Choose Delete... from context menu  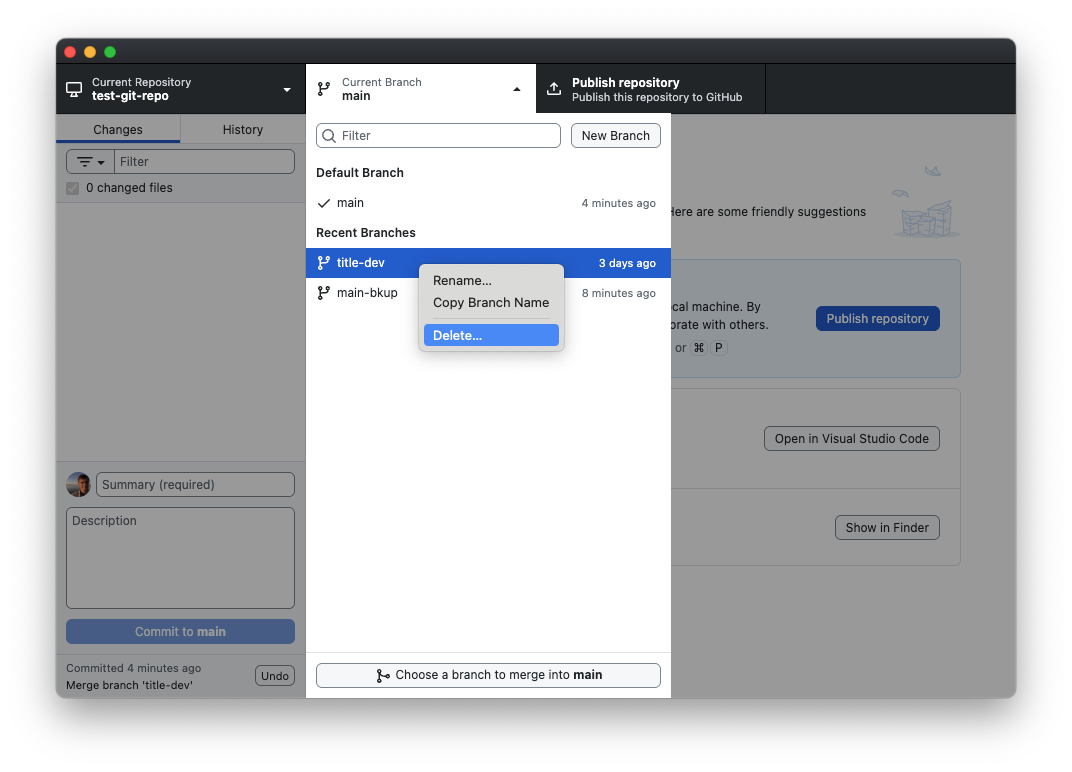[492, 336]
